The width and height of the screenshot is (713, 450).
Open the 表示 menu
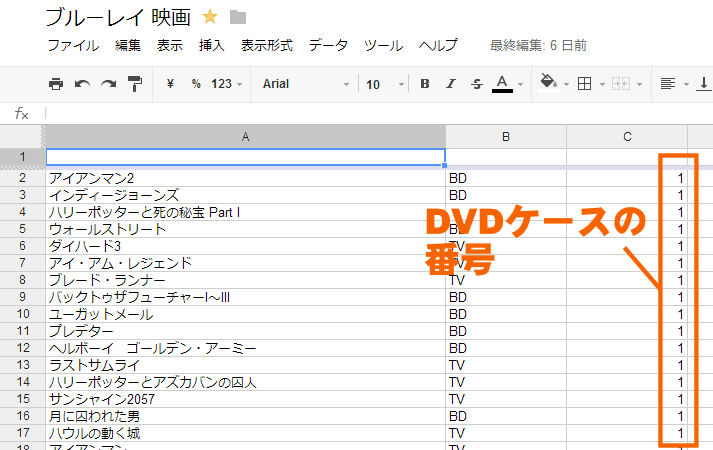[170, 45]
